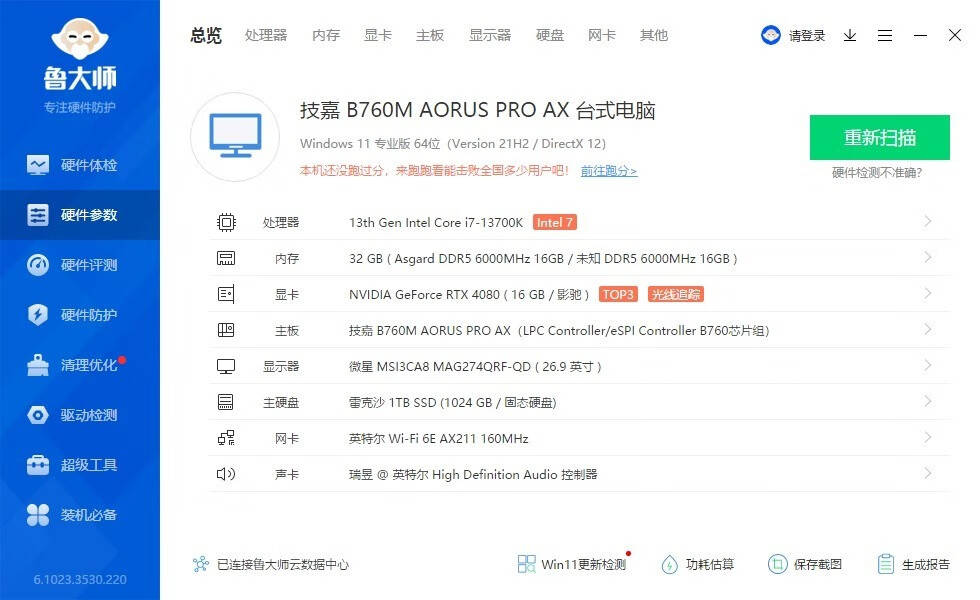Open 硬件体检 from the sidebar

80,165
